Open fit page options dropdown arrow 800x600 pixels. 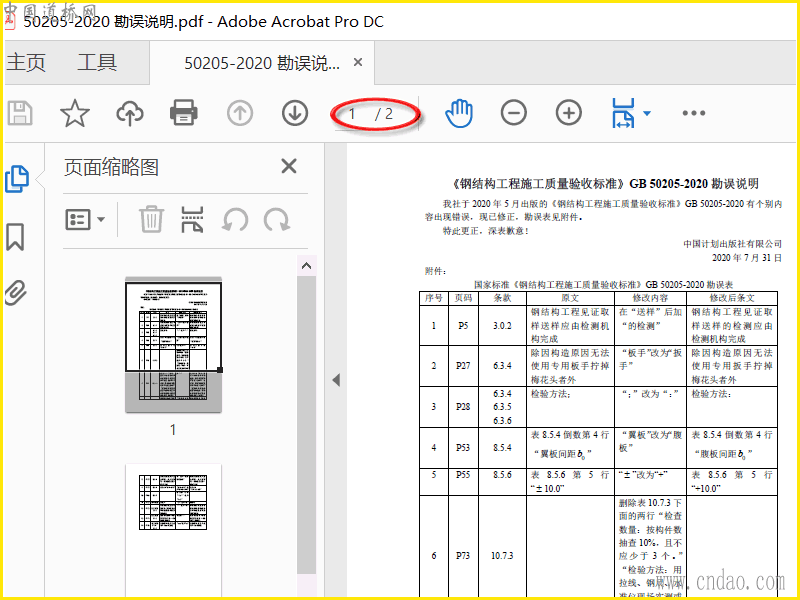pos(647,113)
